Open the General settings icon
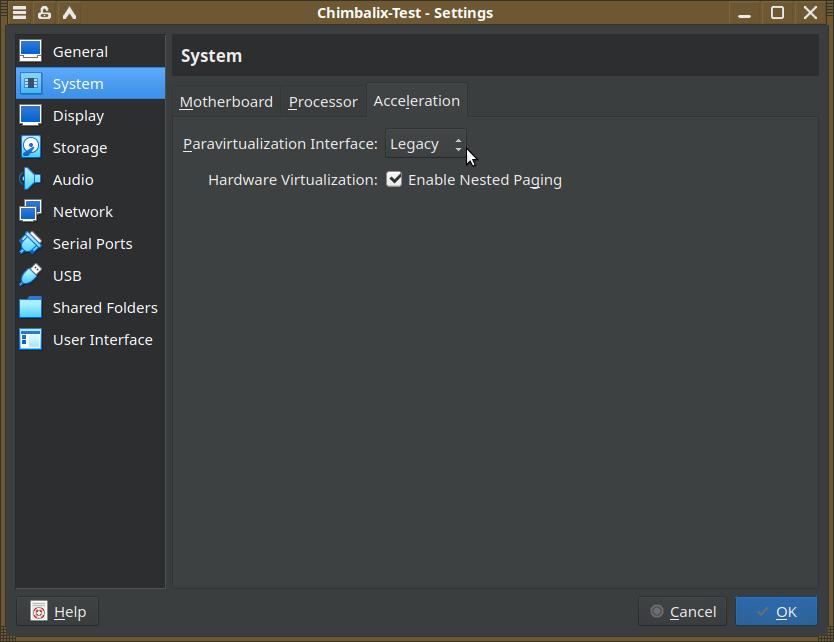The width and height of the screenshot is (834, 642). (31, 51)
